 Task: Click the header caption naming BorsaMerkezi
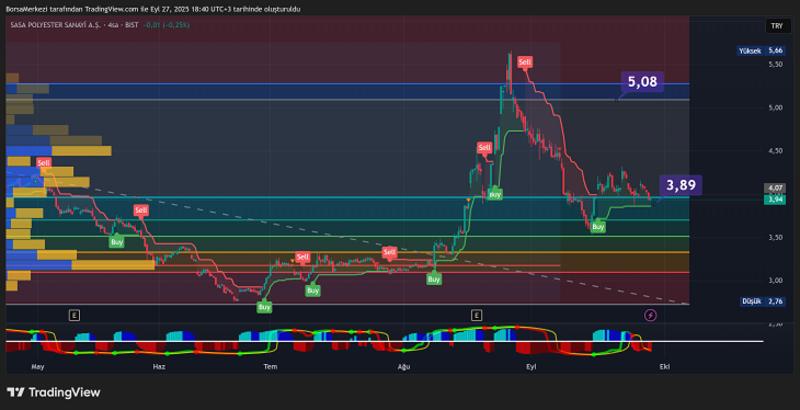pyautogui.click(x=153, y=9)
